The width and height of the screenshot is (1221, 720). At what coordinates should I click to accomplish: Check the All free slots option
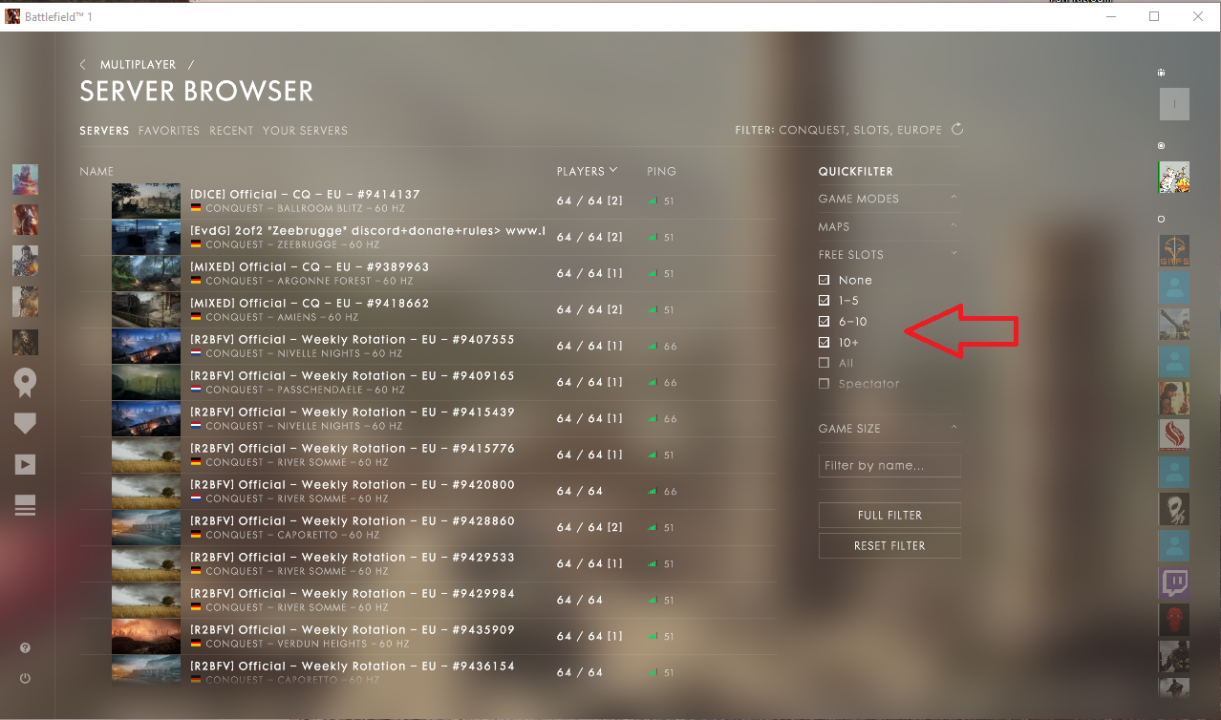(x=824, y=363)
